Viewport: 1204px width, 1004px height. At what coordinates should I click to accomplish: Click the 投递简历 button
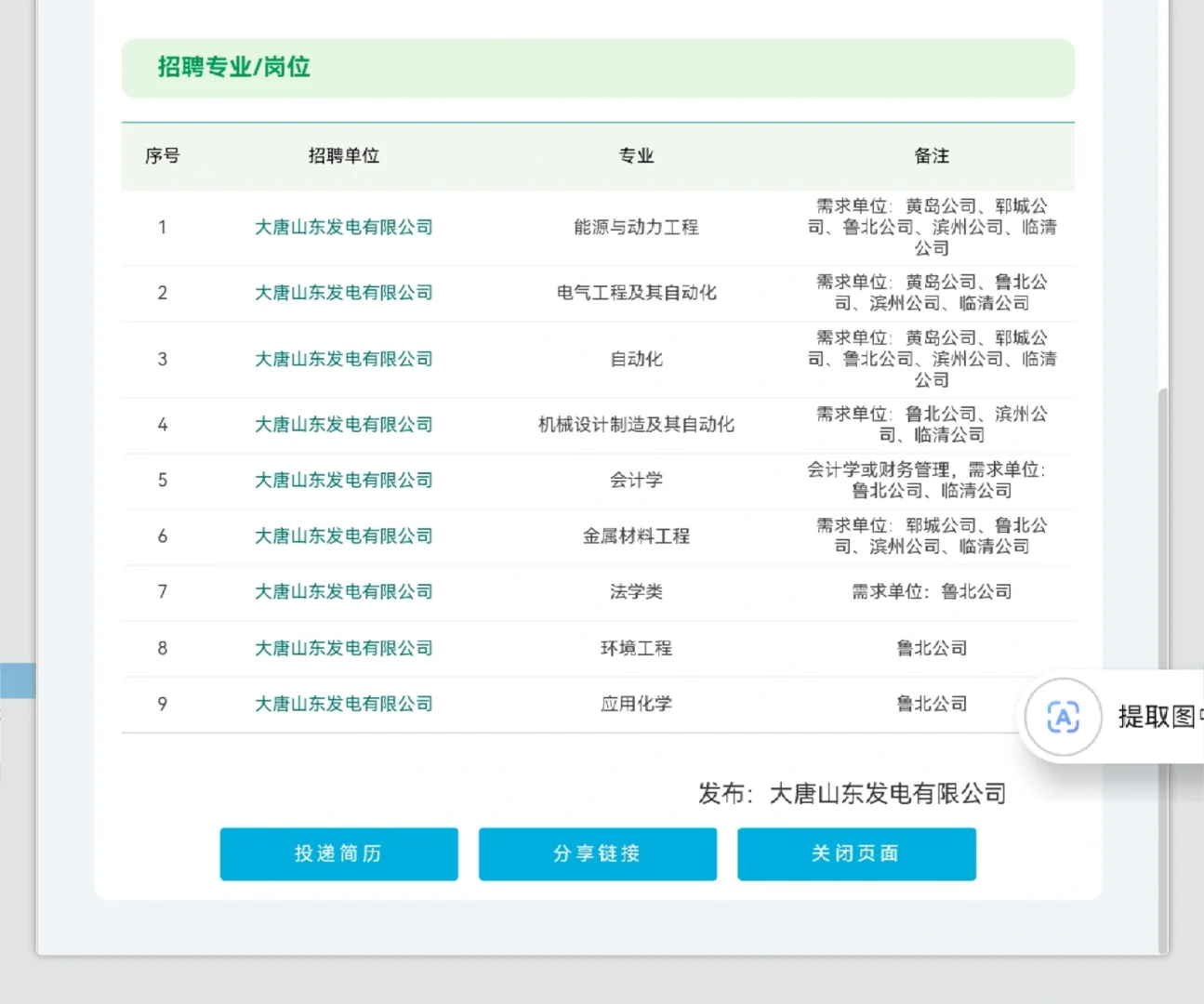tap(338, 853)
